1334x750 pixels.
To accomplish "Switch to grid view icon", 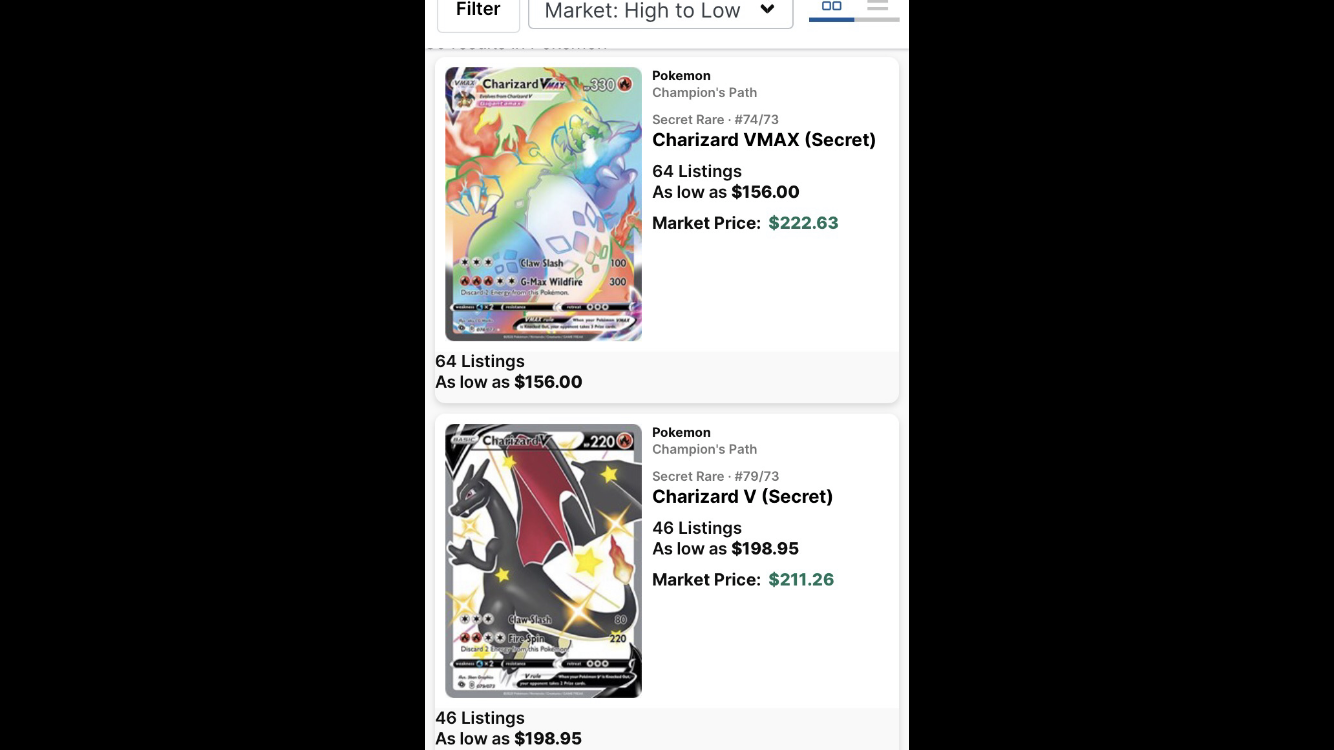I will coord(831,7).
